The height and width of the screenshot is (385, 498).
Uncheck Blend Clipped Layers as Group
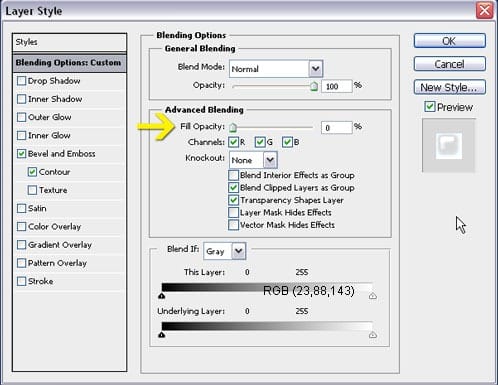tap(233, 188)
